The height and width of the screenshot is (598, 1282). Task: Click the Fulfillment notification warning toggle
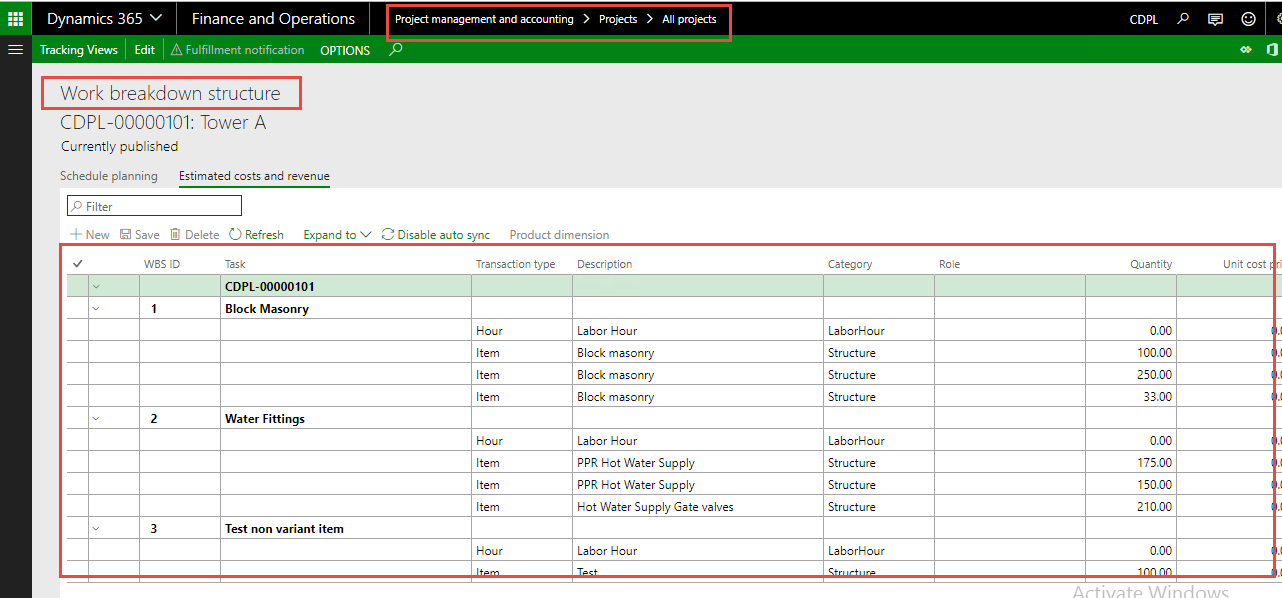tap(237, 49)
